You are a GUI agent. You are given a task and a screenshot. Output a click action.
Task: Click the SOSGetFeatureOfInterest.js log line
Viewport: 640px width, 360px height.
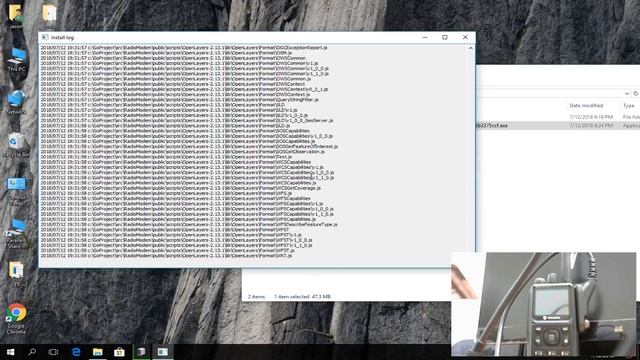tap(189, 147)
